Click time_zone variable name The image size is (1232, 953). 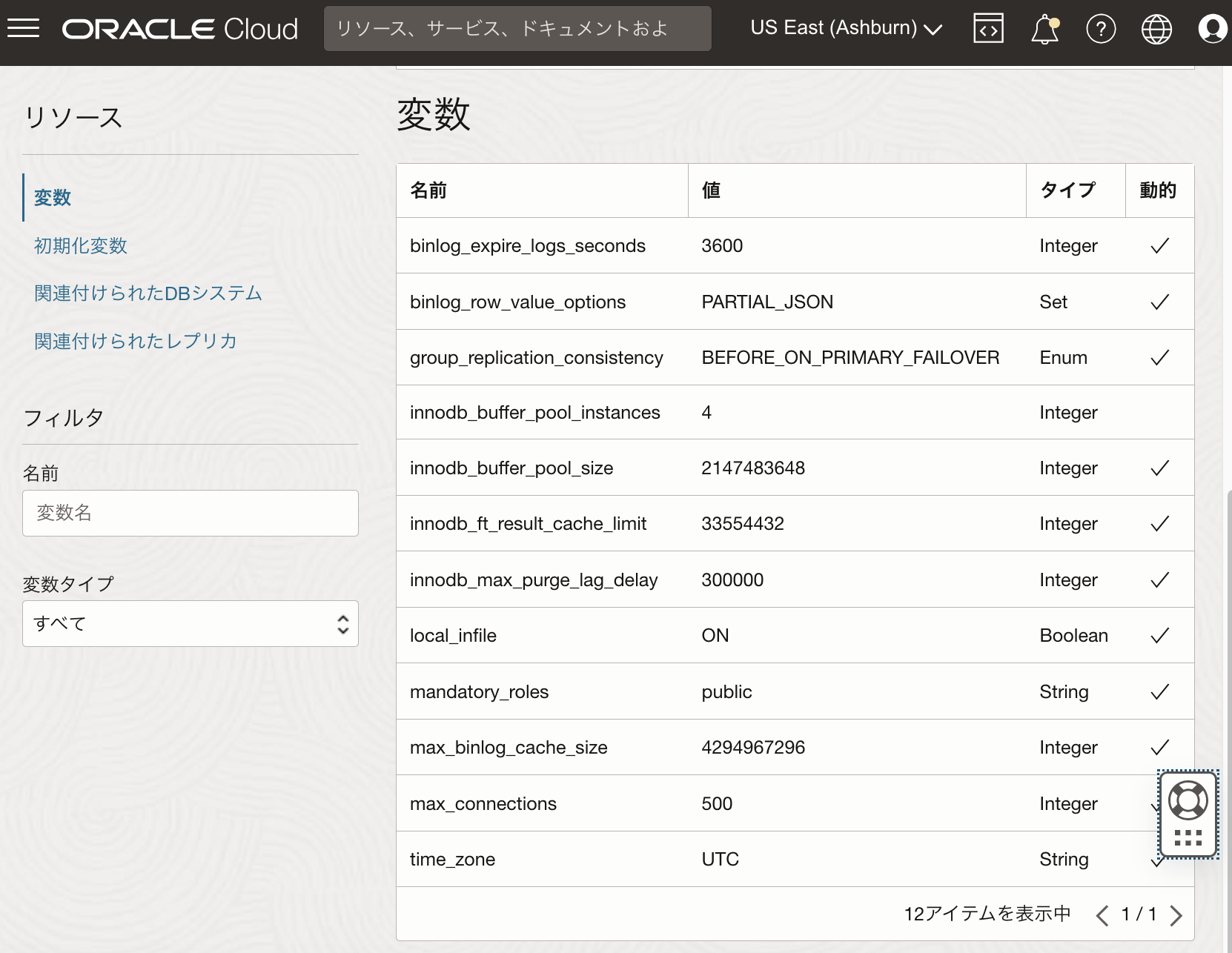click(x=452, y=860)
